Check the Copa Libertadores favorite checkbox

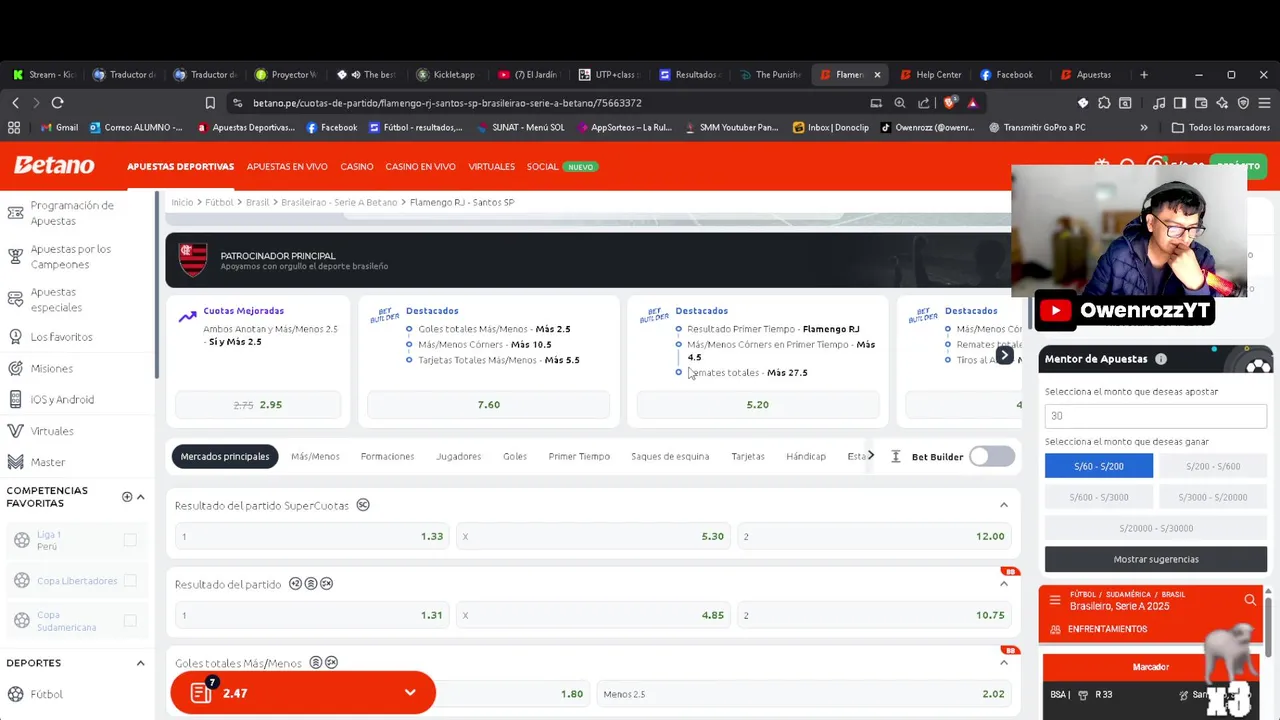point(130,581)
